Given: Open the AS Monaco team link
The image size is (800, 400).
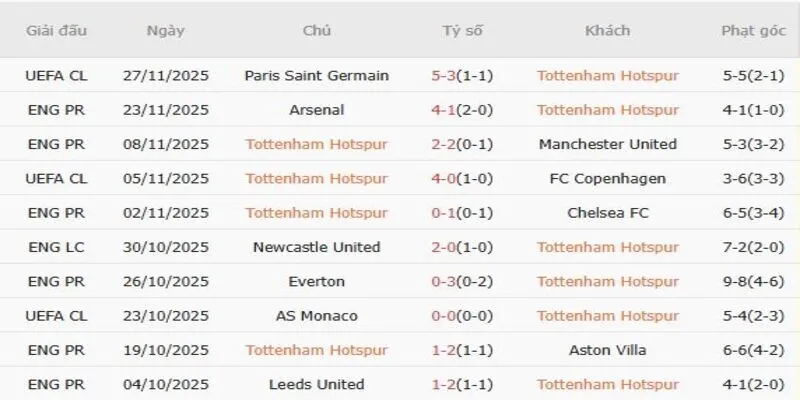Looking at the screenshot, I should (x=316, y=316).
